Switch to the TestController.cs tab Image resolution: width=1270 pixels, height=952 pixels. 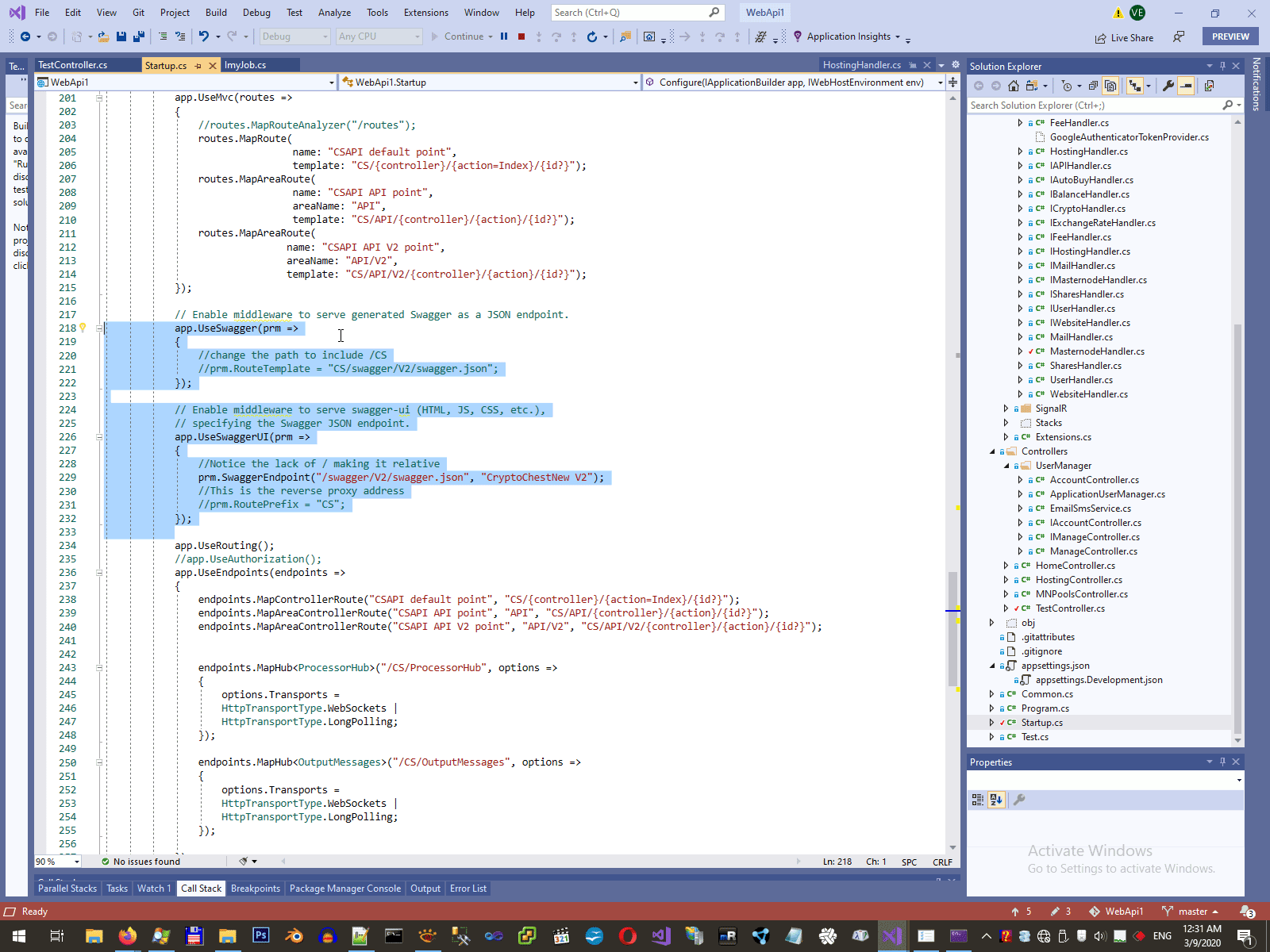73,65
